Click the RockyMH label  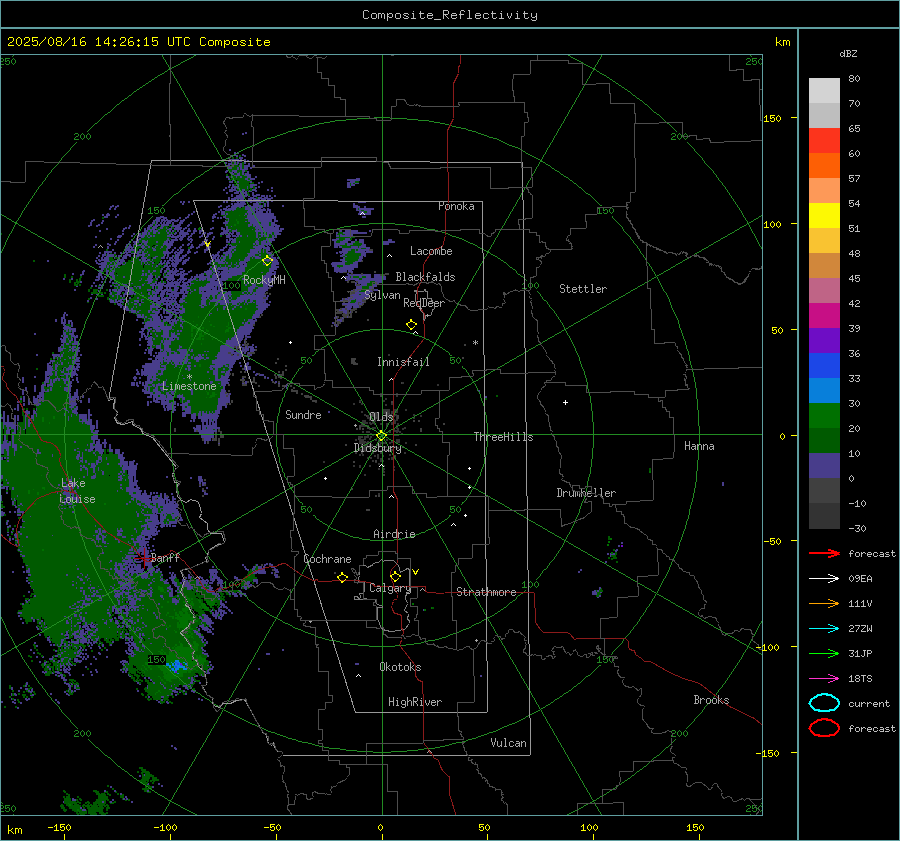264,280
